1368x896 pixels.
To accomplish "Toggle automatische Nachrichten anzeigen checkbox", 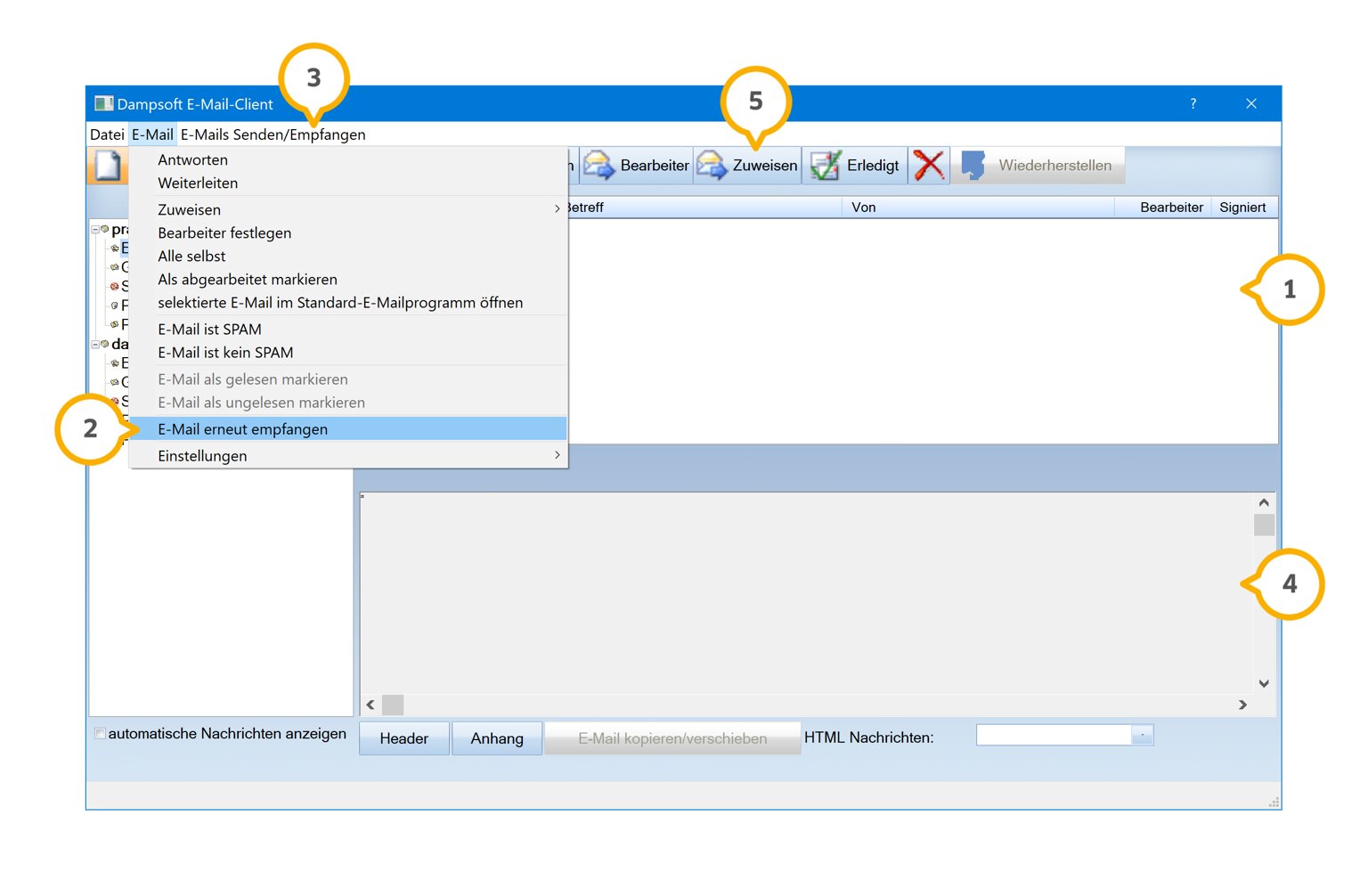I will (101, 734).
